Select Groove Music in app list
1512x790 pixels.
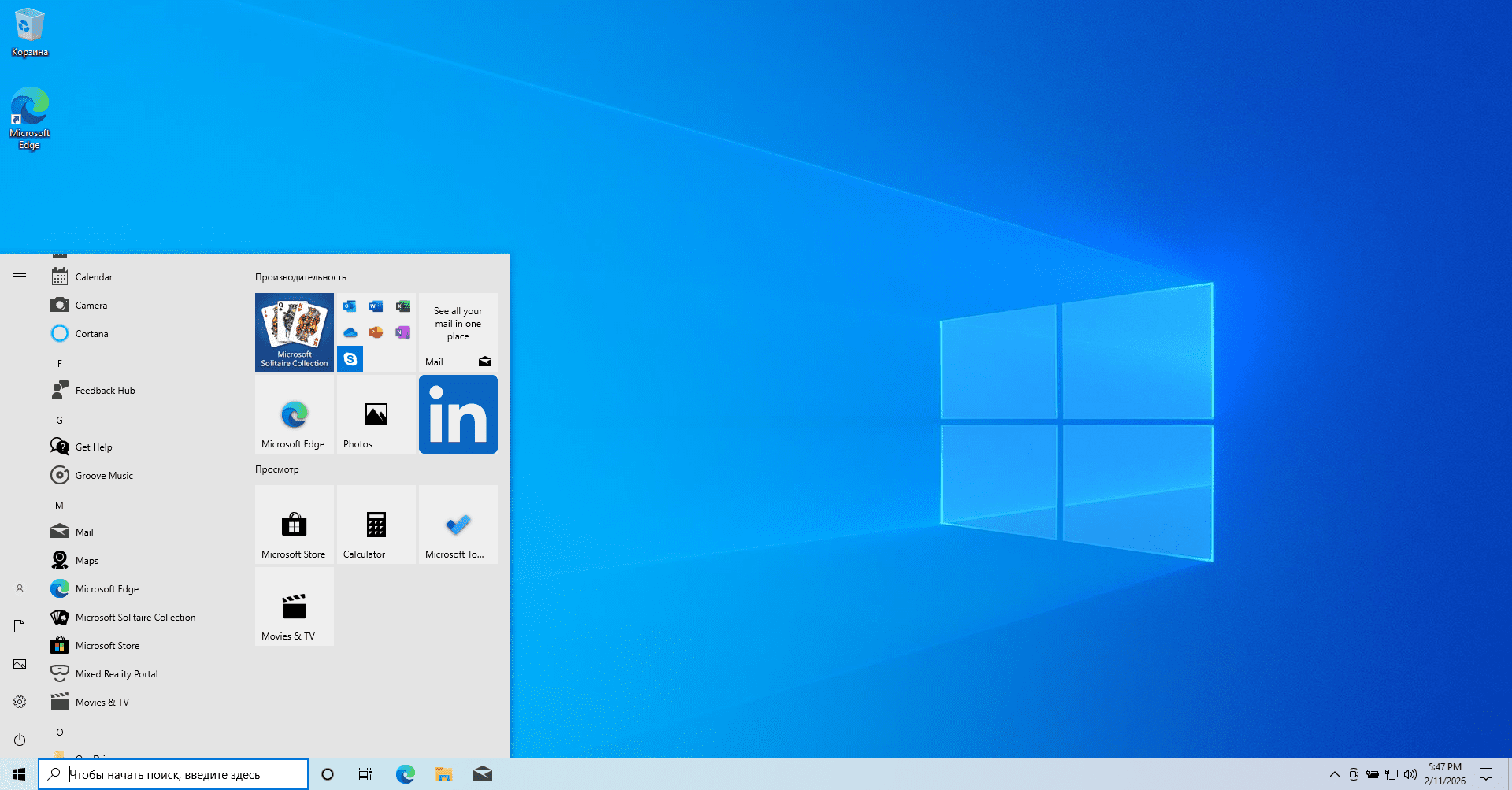coord(104,476)
